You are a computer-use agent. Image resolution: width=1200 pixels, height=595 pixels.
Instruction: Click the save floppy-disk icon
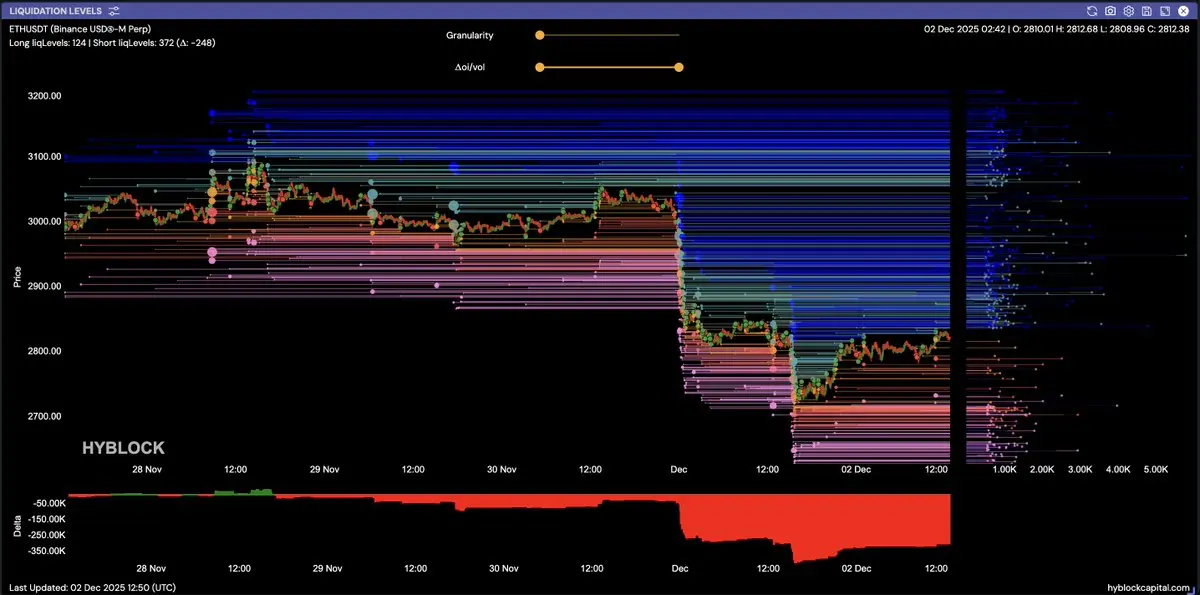click(x=1146, y=10)
